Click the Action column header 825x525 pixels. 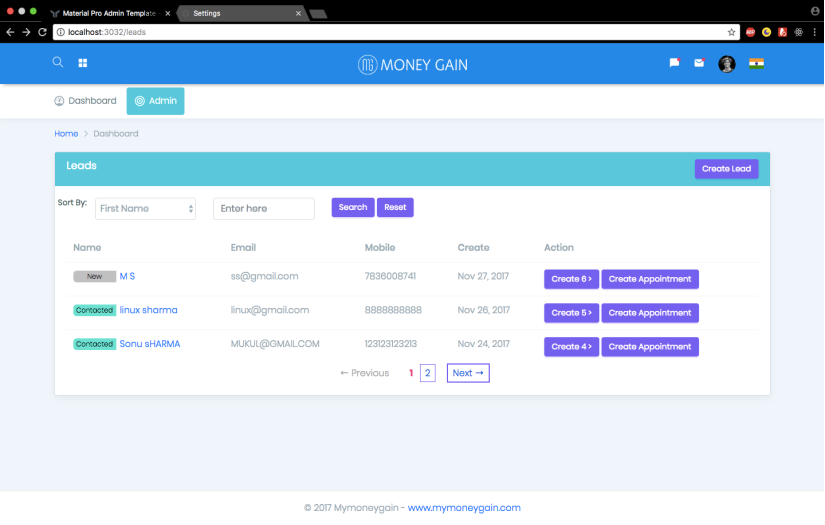[559, 247]
